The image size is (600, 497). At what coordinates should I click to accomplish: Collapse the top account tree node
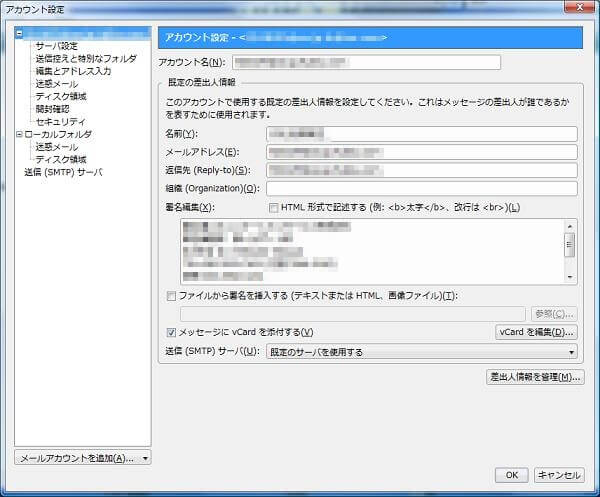pos(19,34)
